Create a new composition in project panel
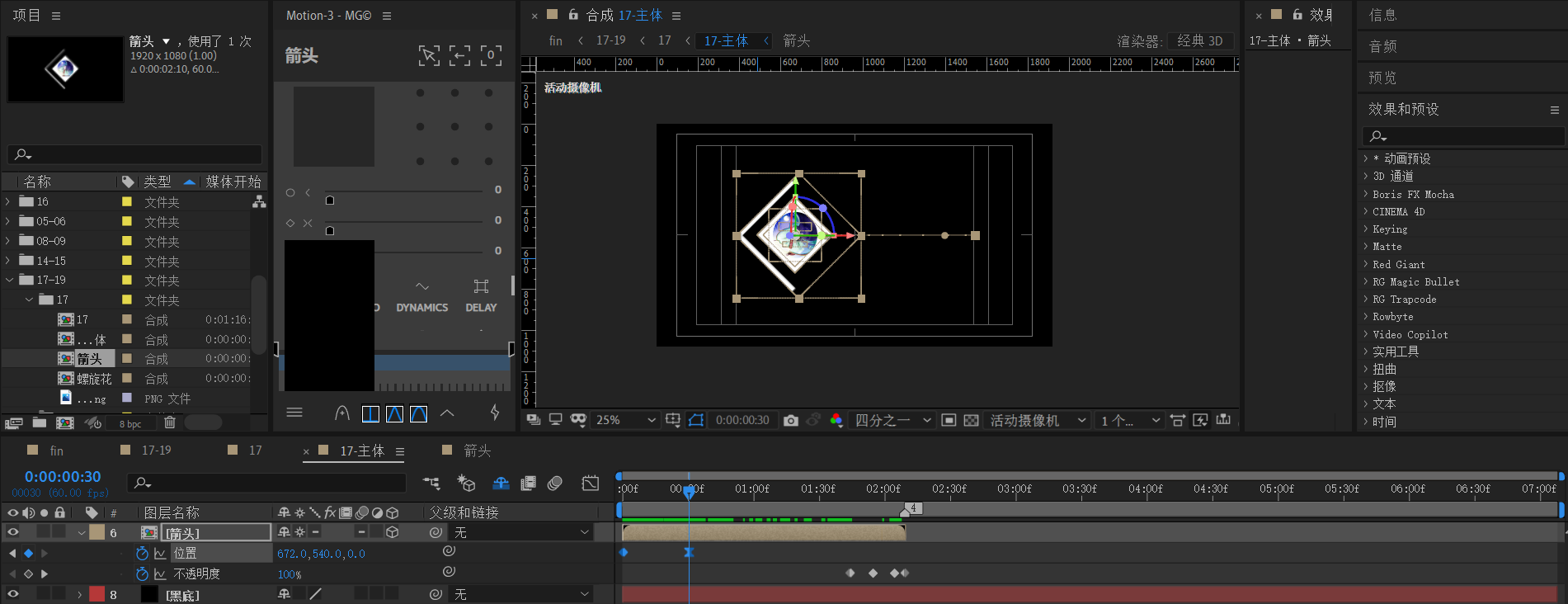This screenshot has height=604, width=1568. (64, 422)
